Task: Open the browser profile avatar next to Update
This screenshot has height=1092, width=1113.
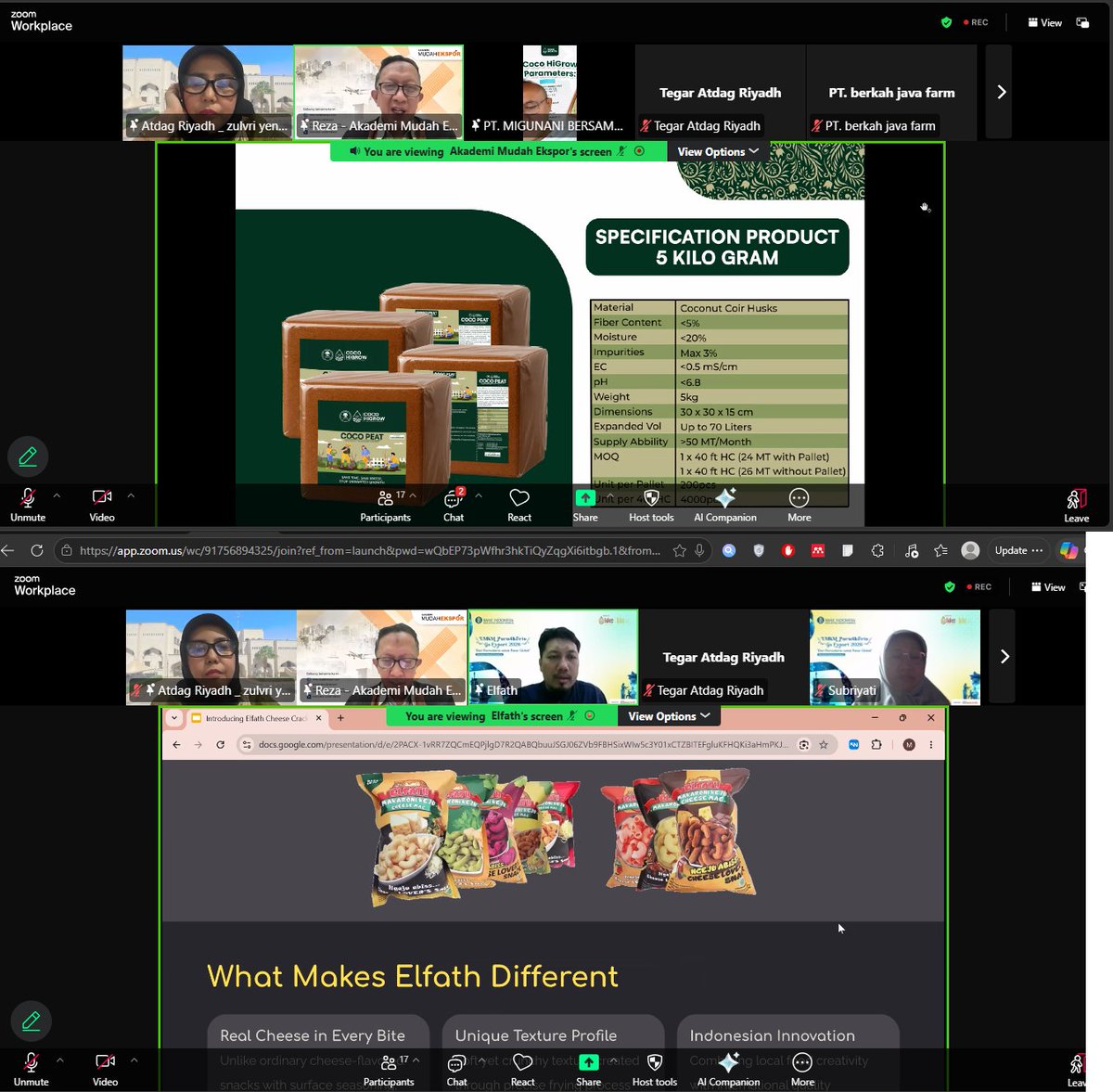Action: pyautogui.click(x=970, y=550)
